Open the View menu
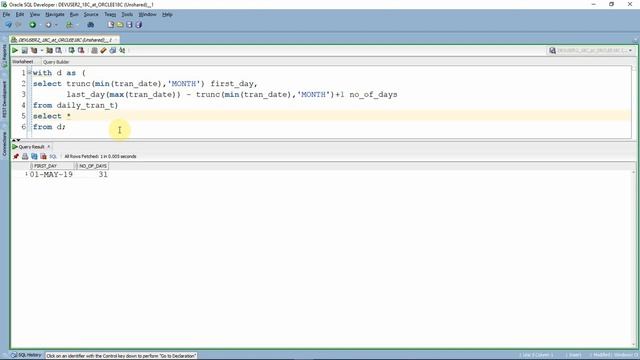Viewport: 640px width, 360px height. 35,15
